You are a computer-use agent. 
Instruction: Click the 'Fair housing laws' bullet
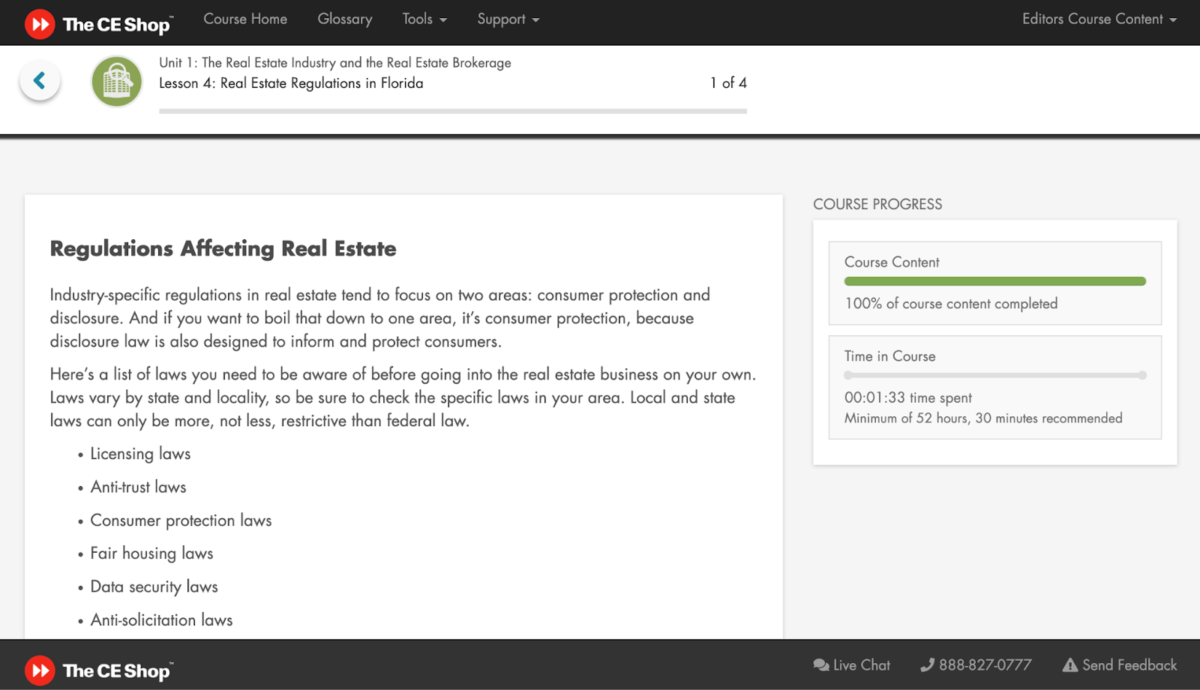(152, 554)
